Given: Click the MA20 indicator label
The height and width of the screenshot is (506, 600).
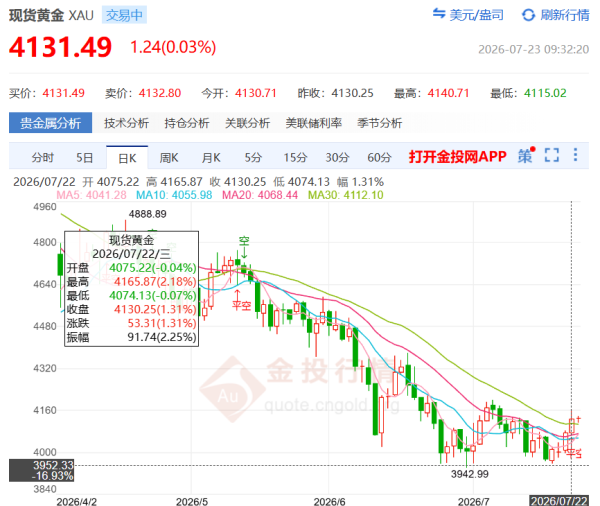Looking at the screenshot, I should point(260,195).
